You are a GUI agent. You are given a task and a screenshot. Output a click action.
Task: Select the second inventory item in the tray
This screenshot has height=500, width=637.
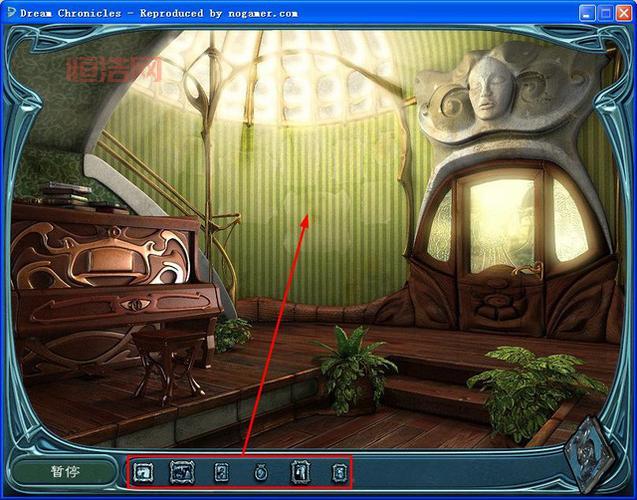pos(182,470)
